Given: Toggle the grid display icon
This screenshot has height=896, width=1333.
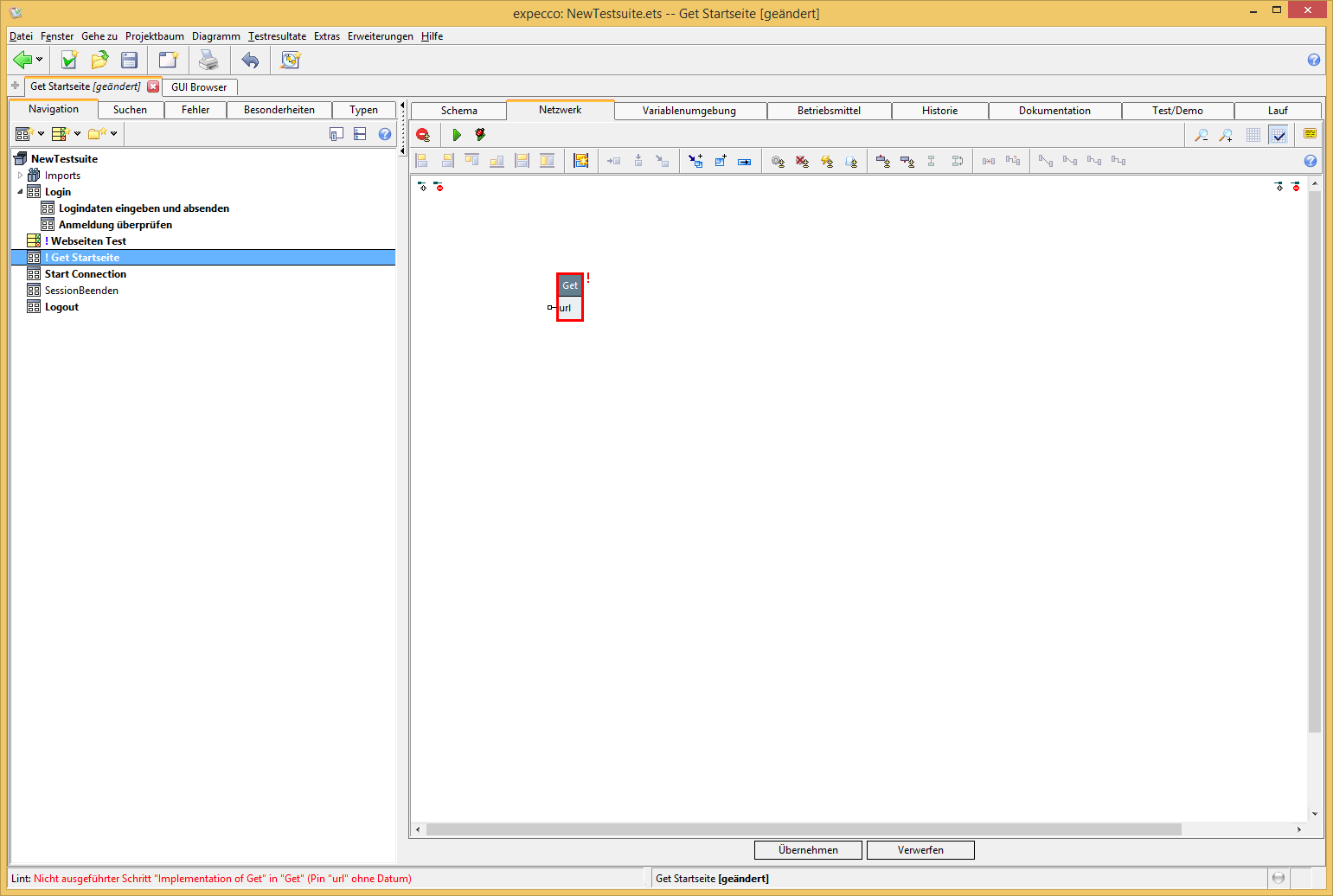Looking at the screenshot, I should 1253,135.
